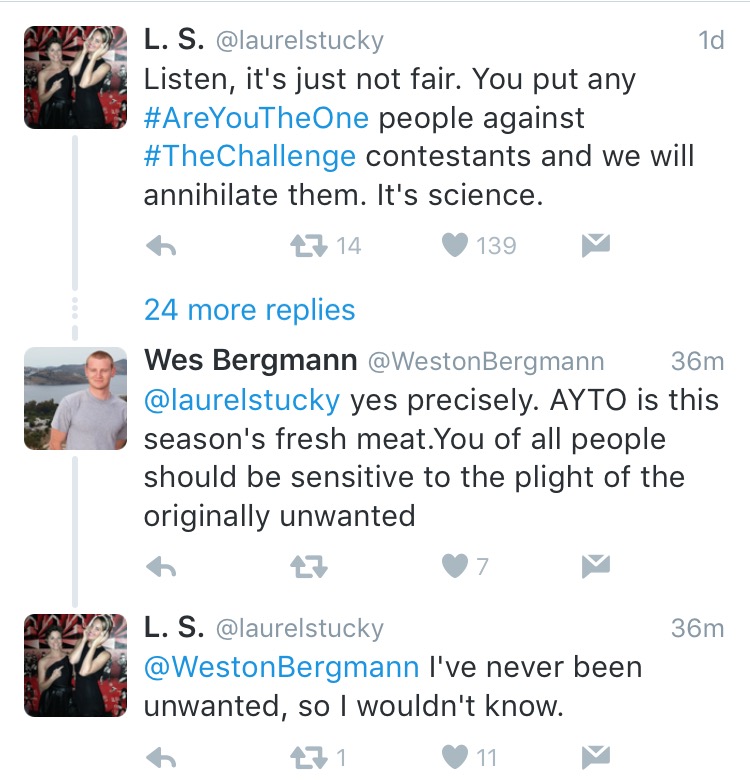The width and height of the screenshot is (750, 780).
Task: Open L. S. avatar on the top tweet
Action: click(x=76, y=78)
